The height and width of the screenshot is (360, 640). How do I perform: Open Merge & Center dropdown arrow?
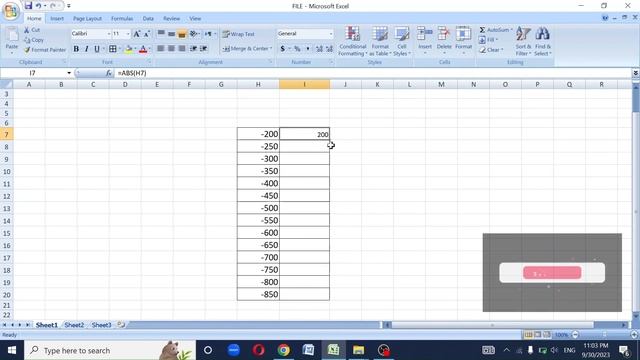point(271,49)
